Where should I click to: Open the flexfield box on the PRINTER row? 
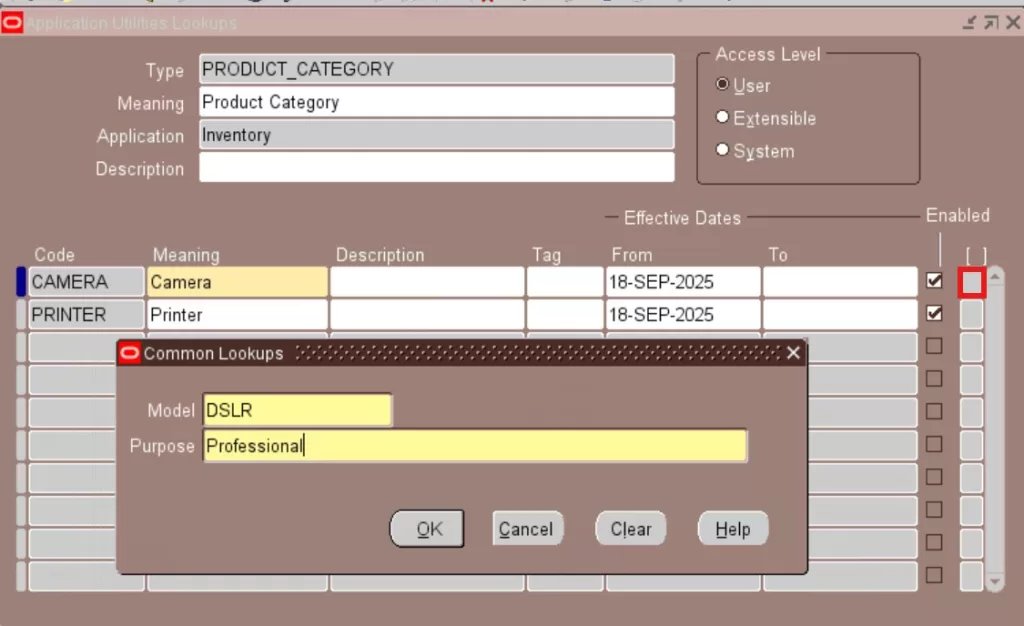click(x=972, y=315)
